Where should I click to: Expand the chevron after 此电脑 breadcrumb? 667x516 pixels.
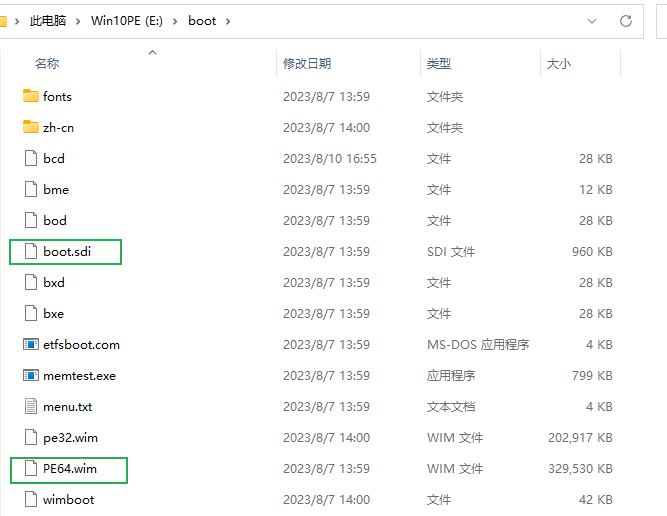(x=78, y=21)
